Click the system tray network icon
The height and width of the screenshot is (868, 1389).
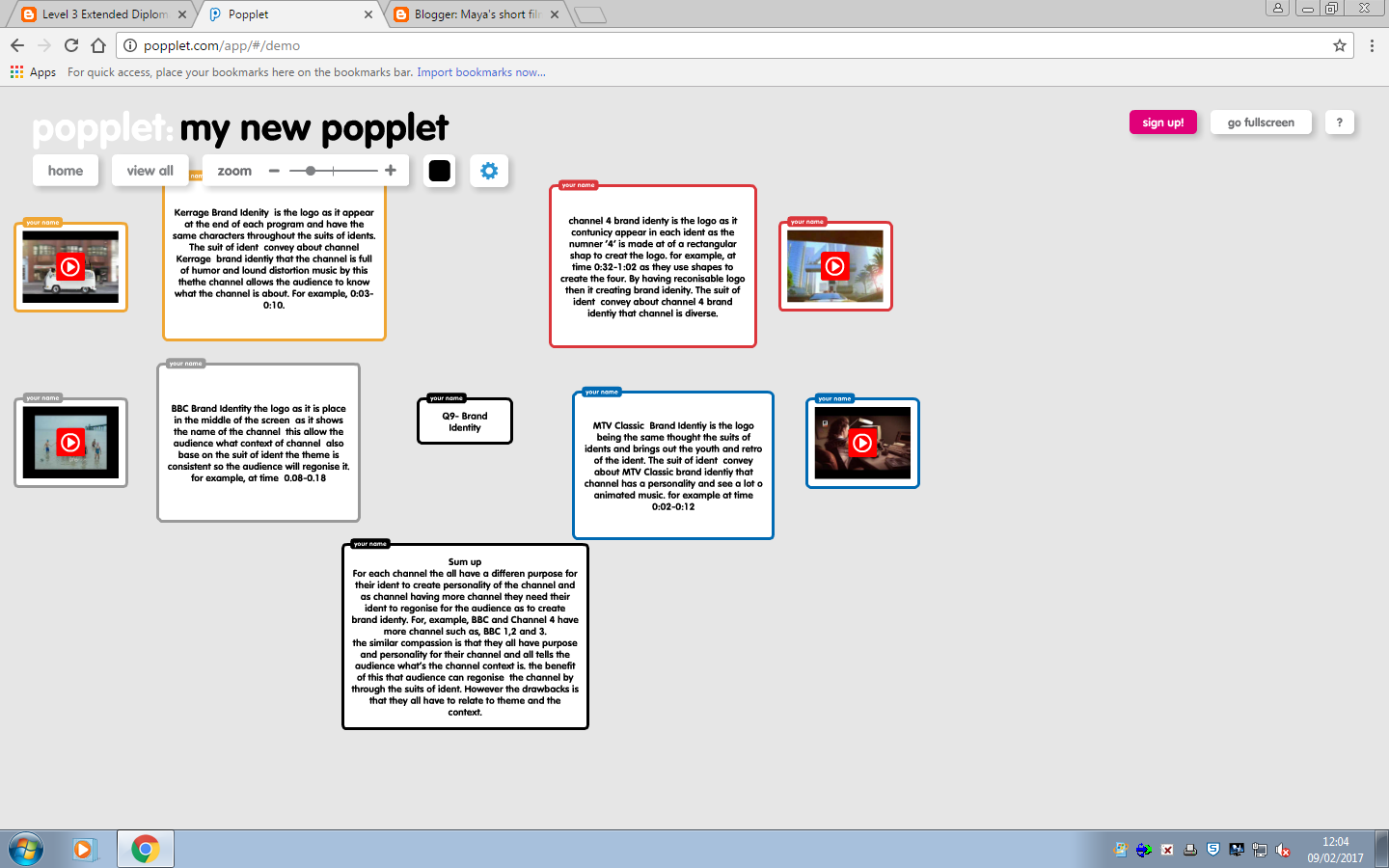point(1260,850)
